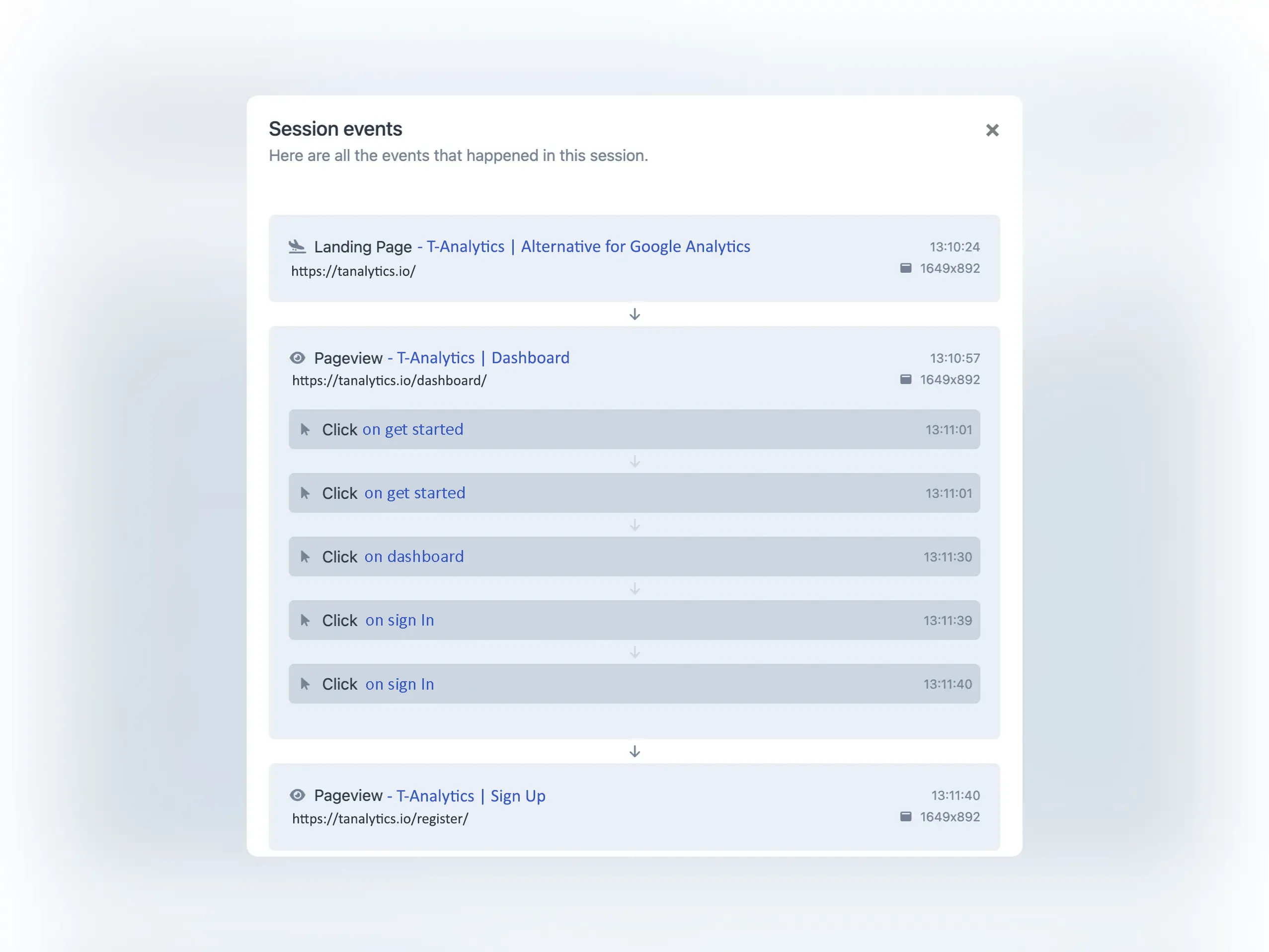Click the cursor icon on first sign In click

click(306, 620)
